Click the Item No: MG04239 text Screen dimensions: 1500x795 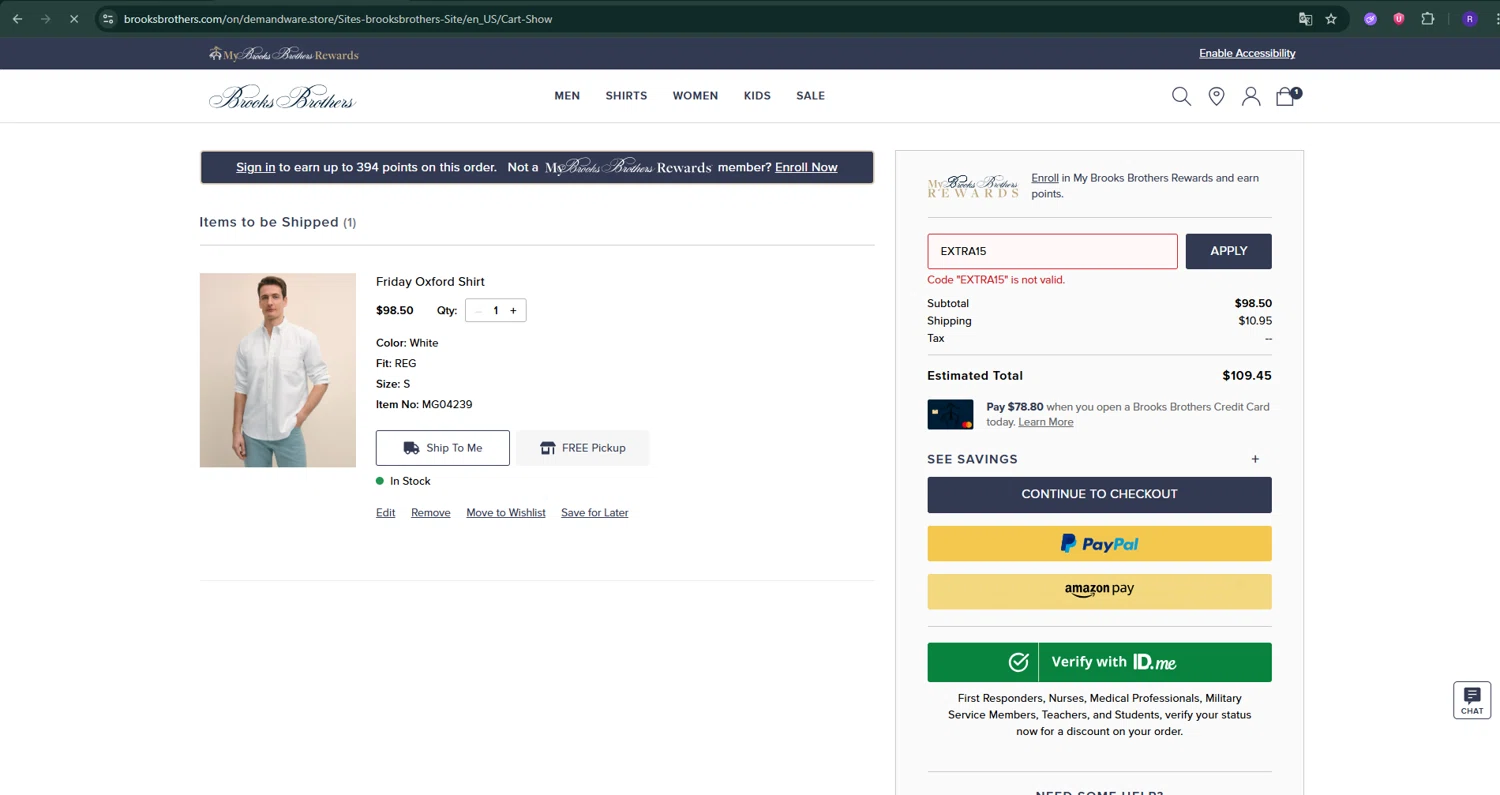pos(424,405)
